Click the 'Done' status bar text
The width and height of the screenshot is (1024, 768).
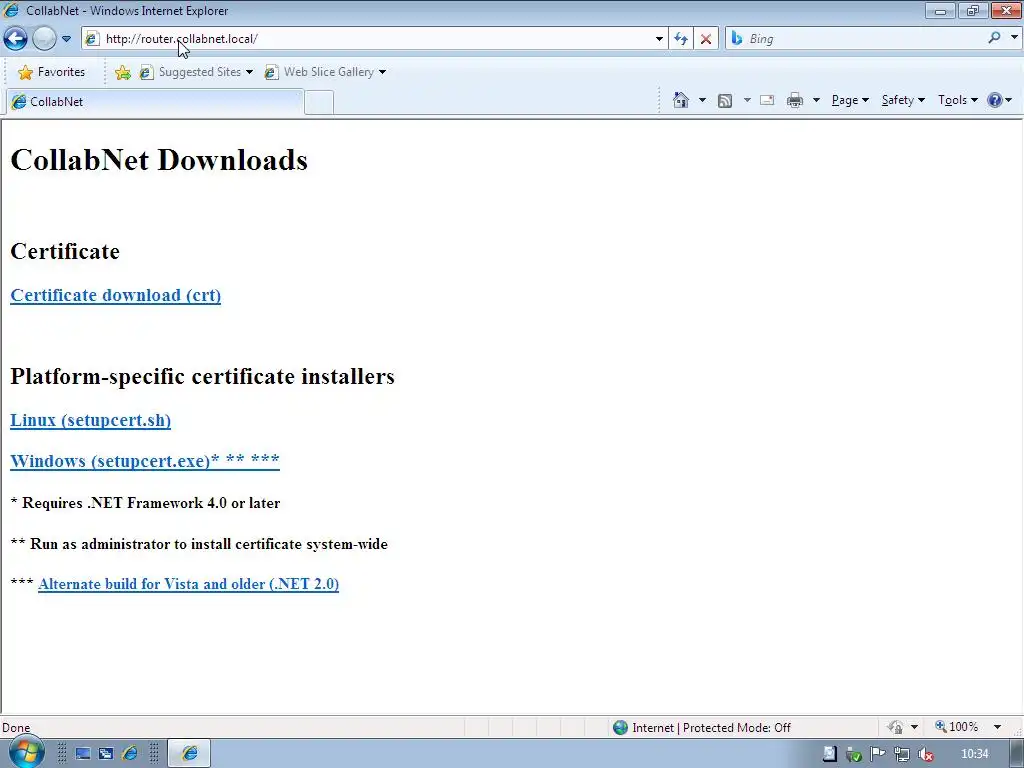[x=16, y=728]
